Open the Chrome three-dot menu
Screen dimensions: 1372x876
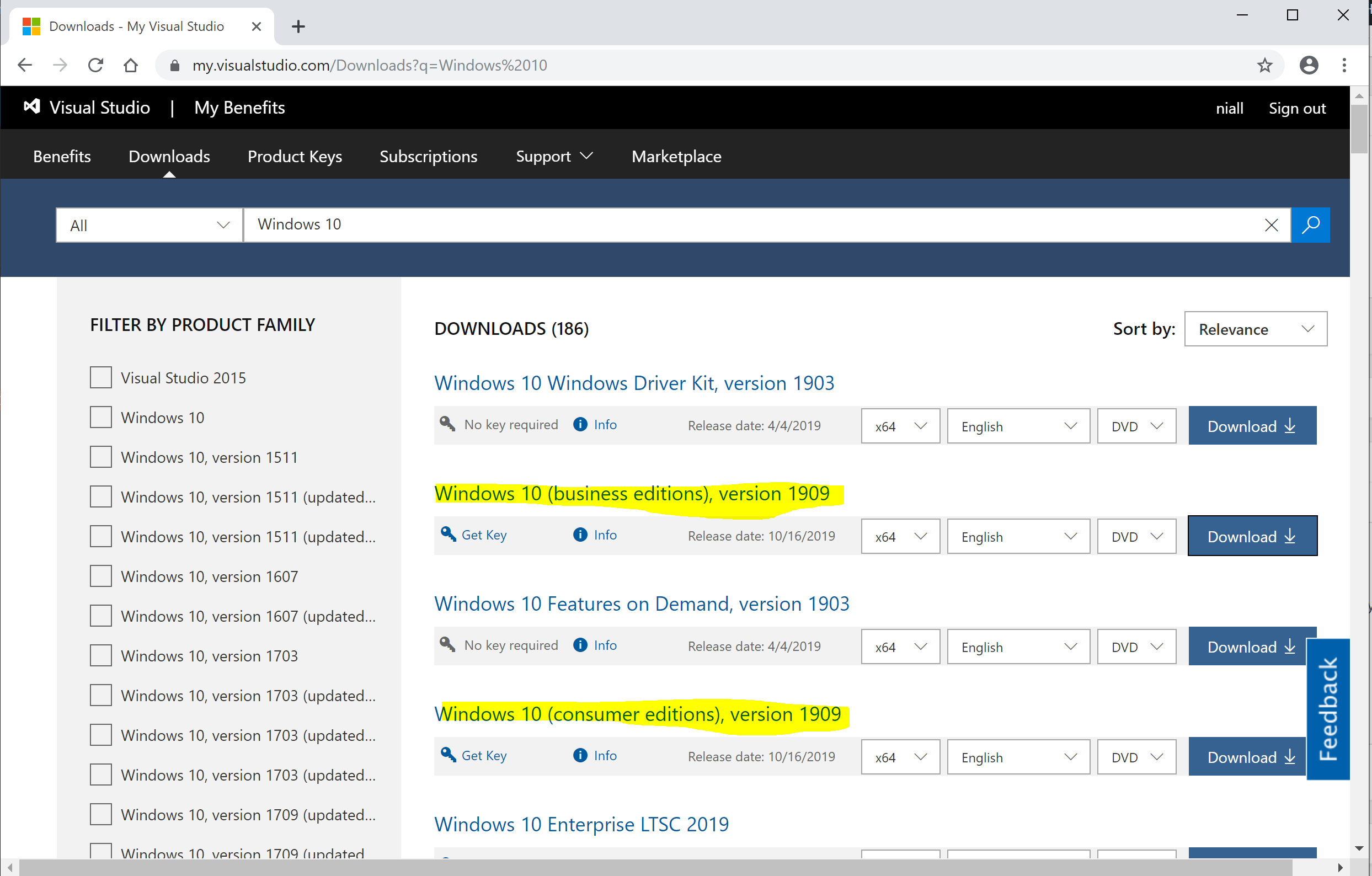pos(1344,65)
